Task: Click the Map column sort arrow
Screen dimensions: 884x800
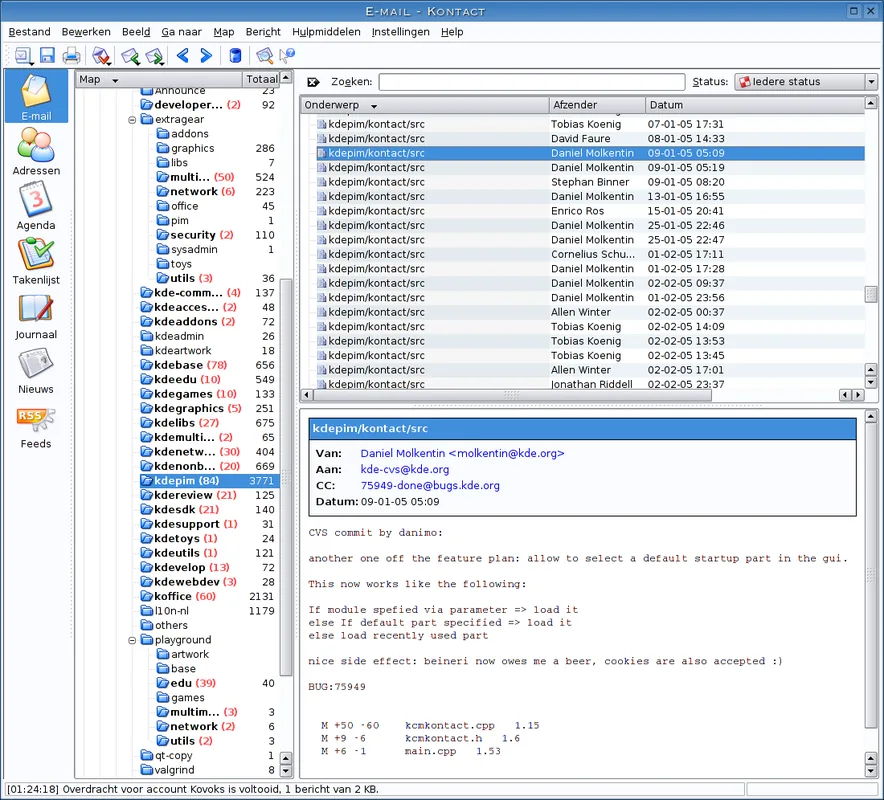Action: (x=115, y=80)
